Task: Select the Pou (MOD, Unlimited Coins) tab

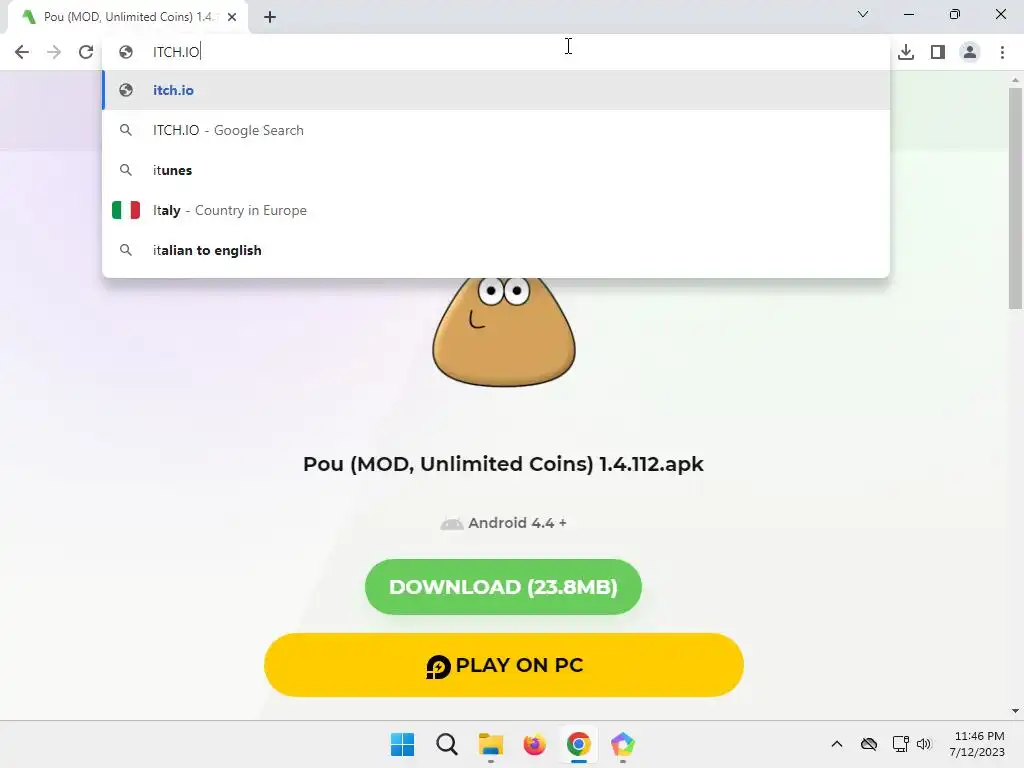Action: [128, 17]
